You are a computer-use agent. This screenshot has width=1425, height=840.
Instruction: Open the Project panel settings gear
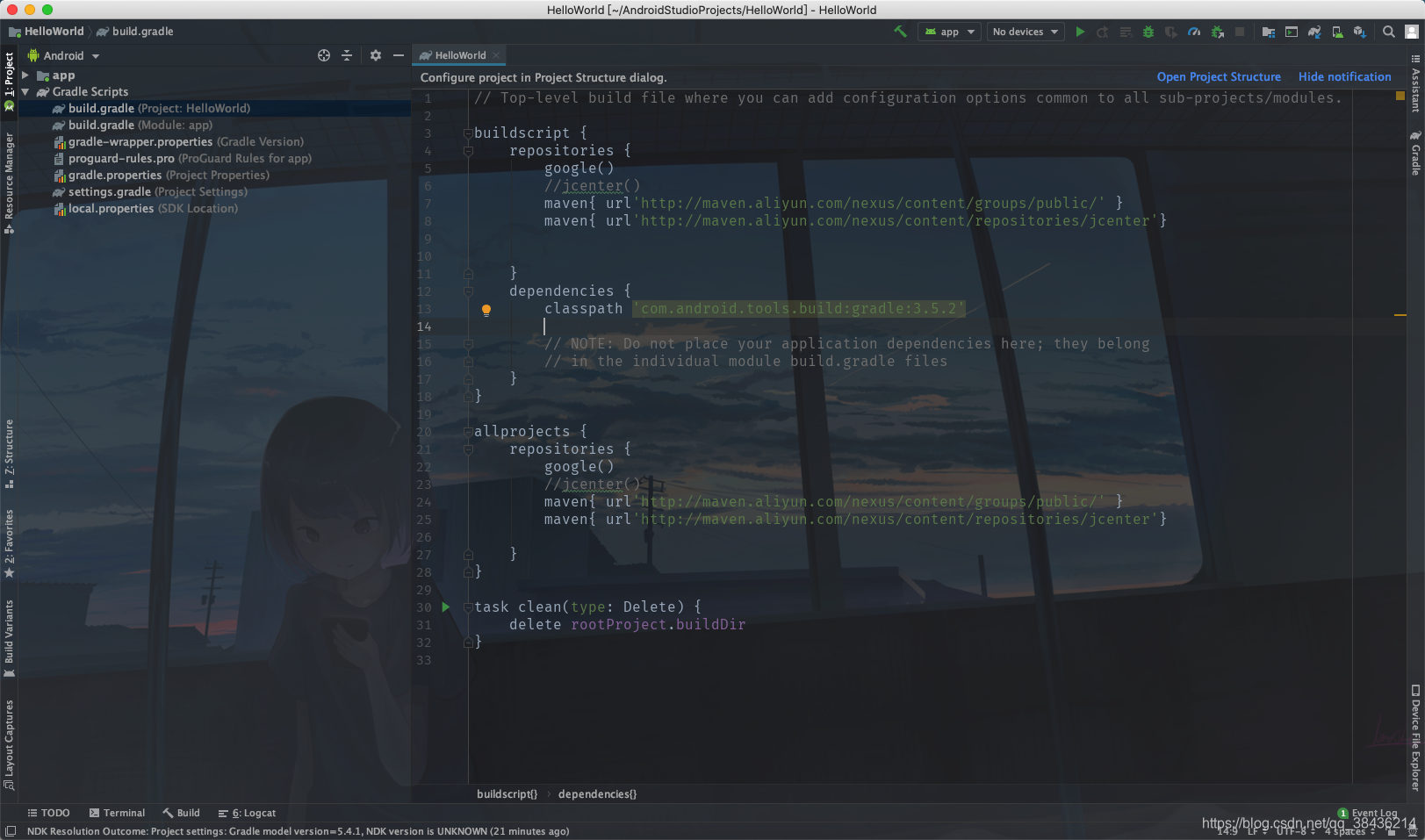point(376,55)
